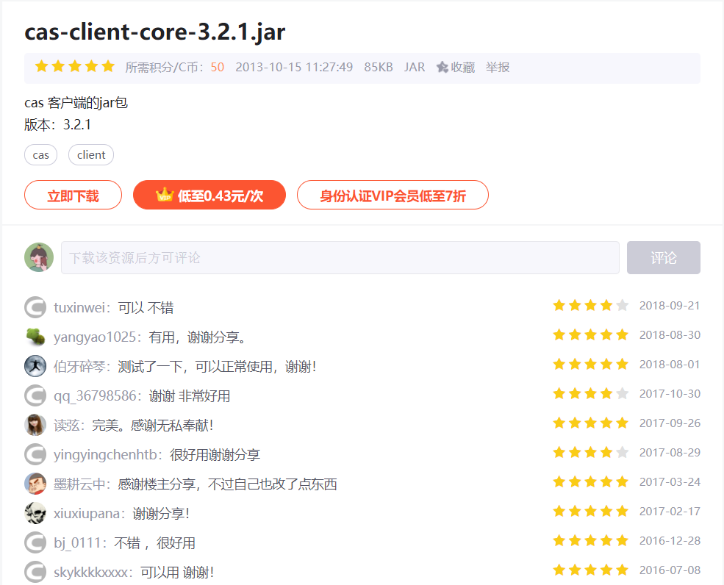Click yingyingchenhtb's four-star rating
This screenshot has height=585, width=724.
click(591, 452)
